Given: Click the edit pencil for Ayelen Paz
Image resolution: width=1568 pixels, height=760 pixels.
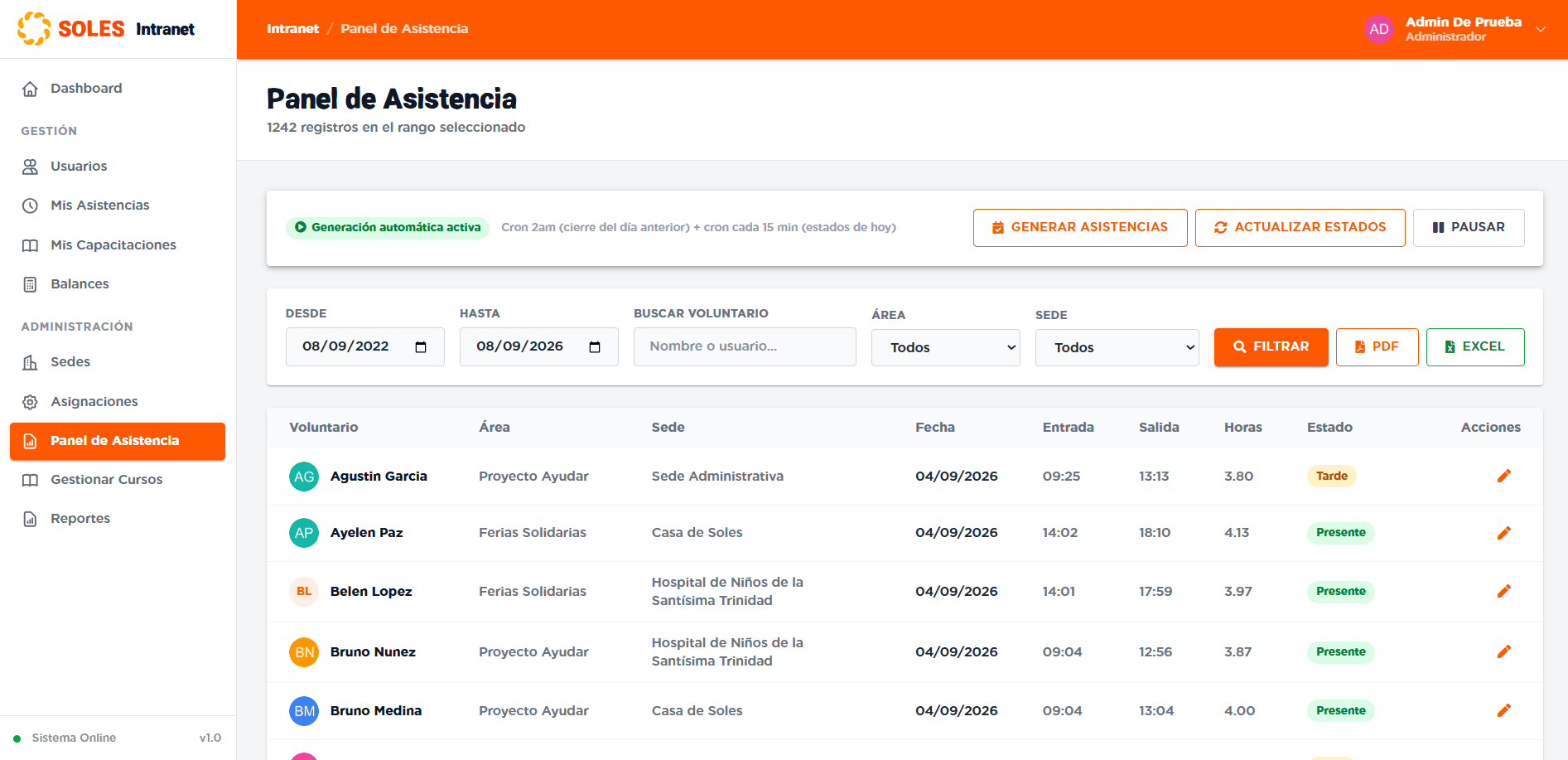Looking at the screenshot, I should 1504,533.
